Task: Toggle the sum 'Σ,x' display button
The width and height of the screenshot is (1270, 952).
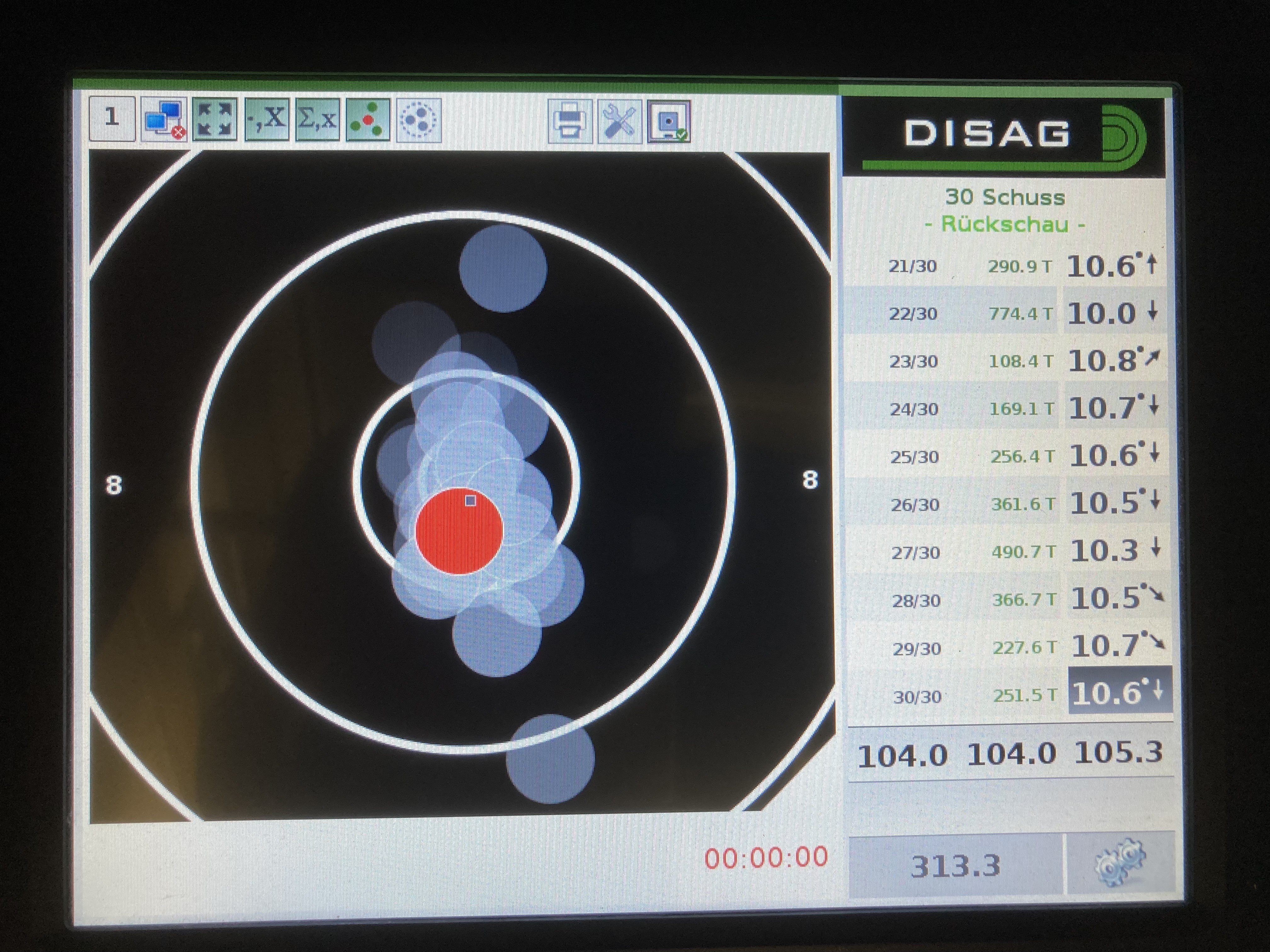Action: click(317, 119)
